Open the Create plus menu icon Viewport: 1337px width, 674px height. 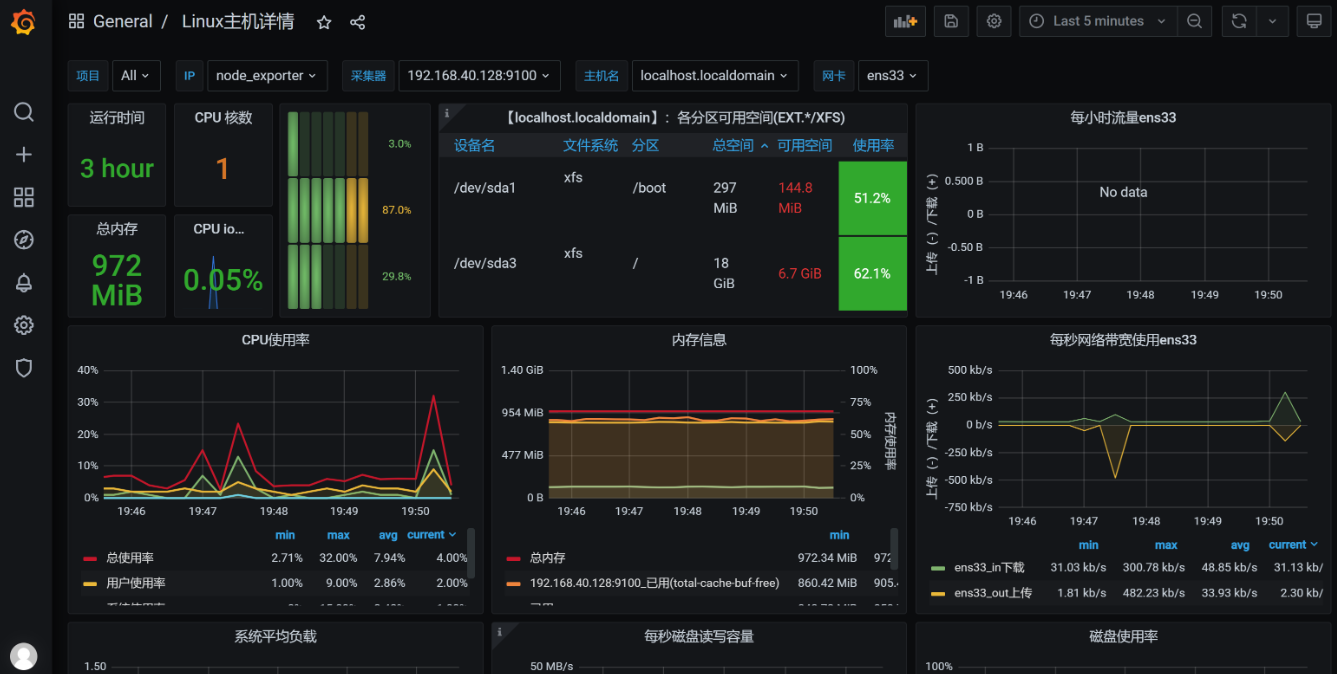(24, 155)
